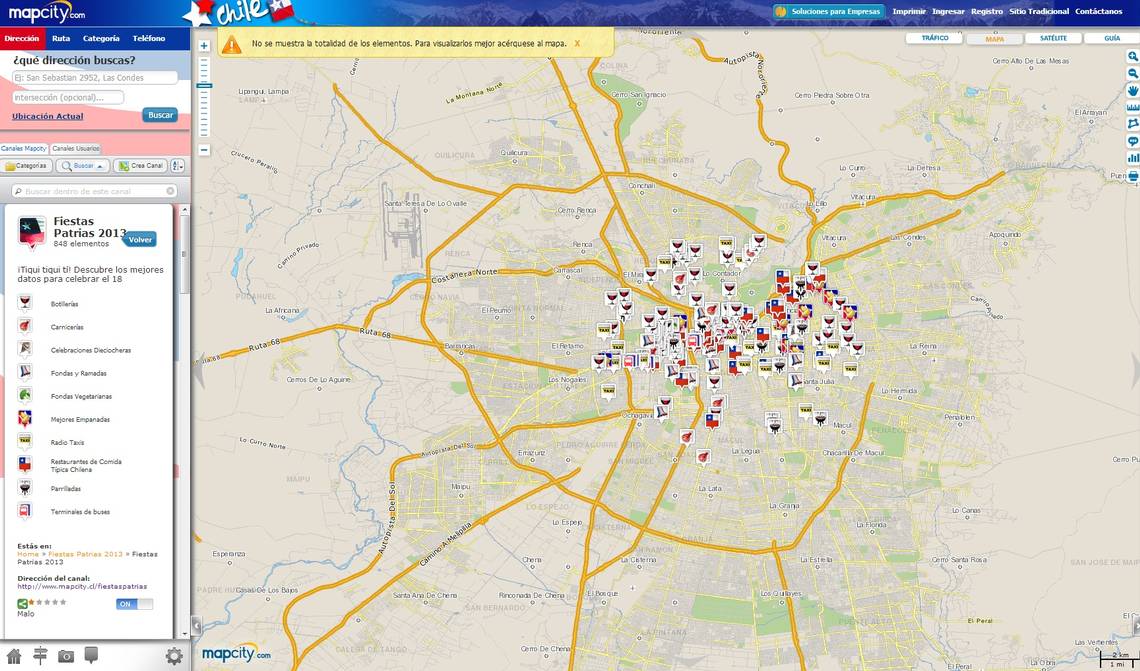Open the Canales Mapcity tab
The width and height of the screenshot is (1140, 671).
click(x=24, y=148)
